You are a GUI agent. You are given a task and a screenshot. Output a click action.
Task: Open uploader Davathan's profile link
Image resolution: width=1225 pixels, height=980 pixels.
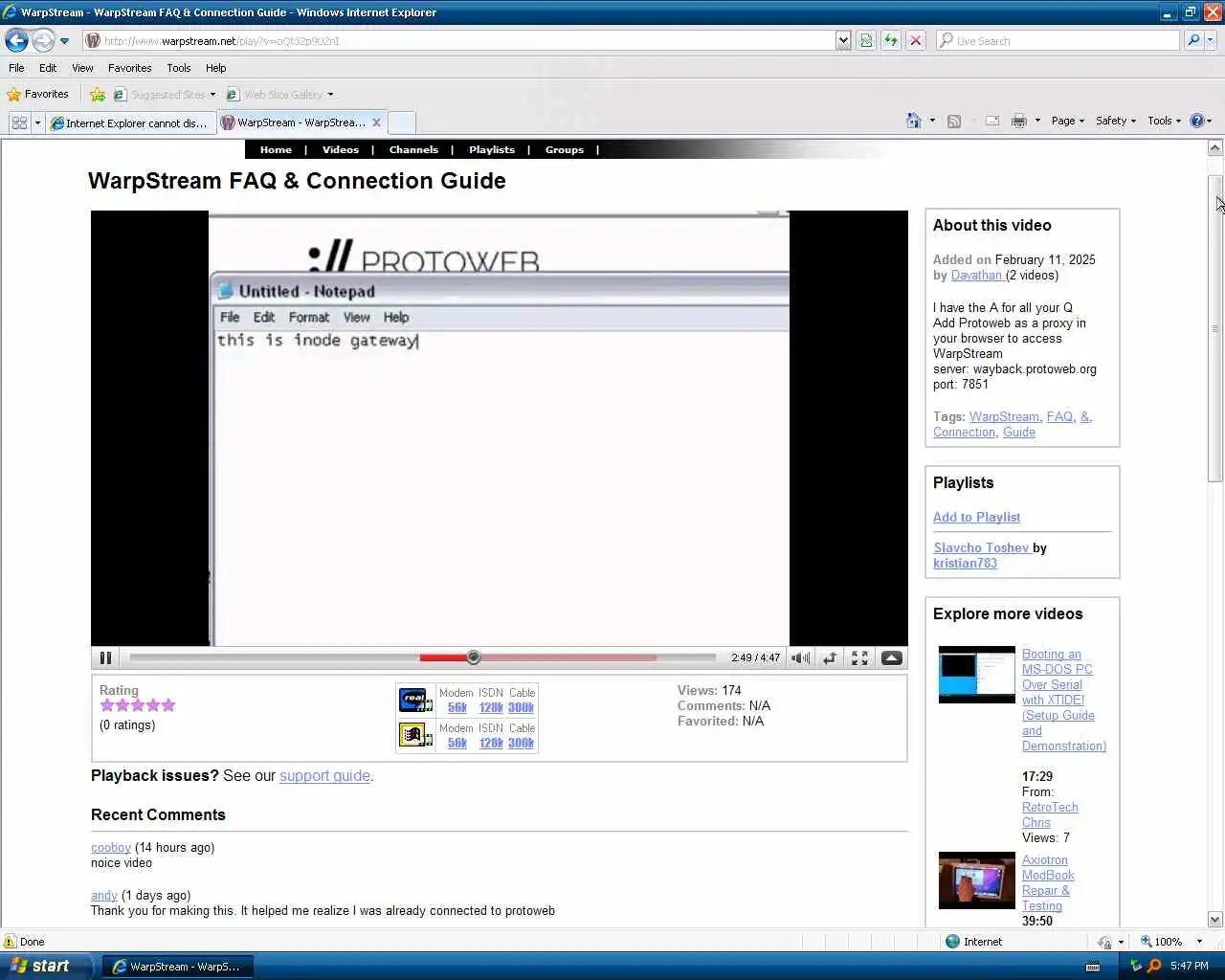pyautogui.click(x=976, y=275)
